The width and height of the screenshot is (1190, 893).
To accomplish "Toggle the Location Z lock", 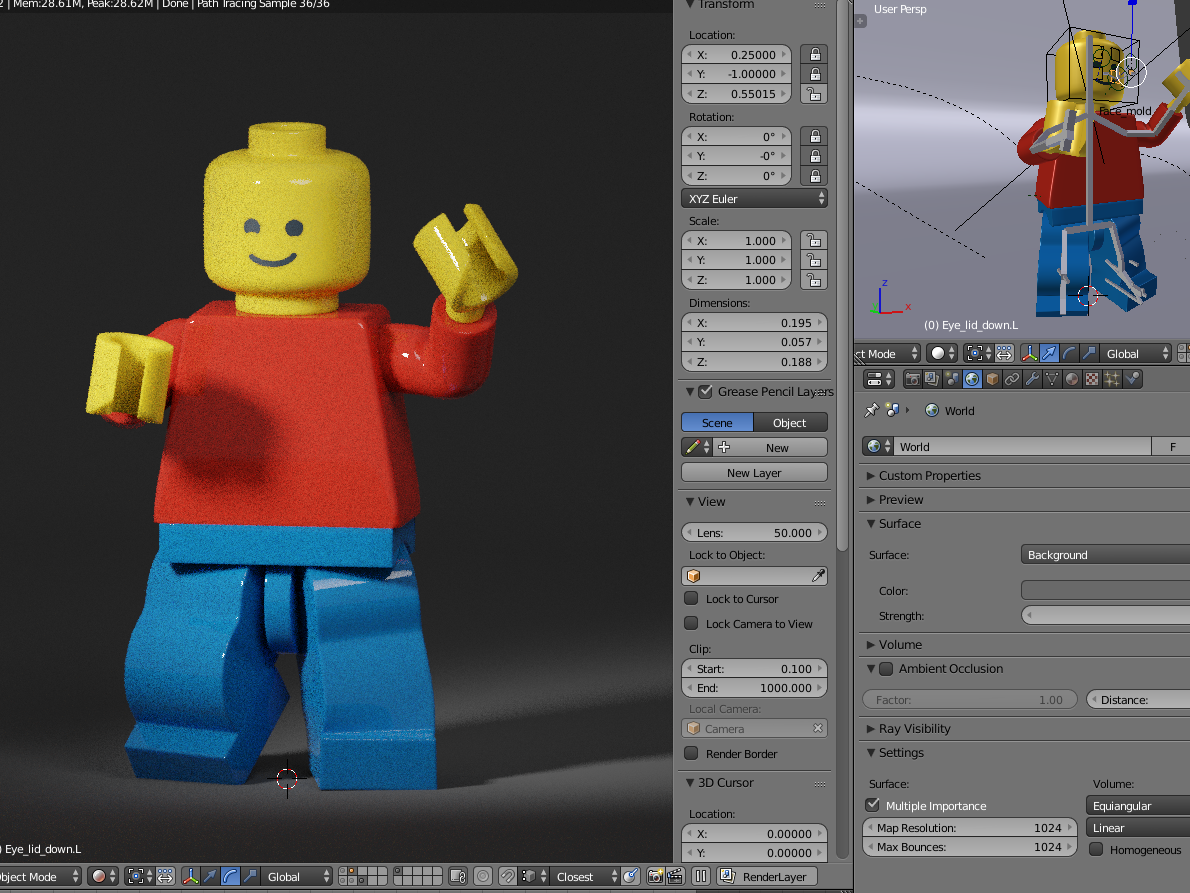I will point(814,94).
